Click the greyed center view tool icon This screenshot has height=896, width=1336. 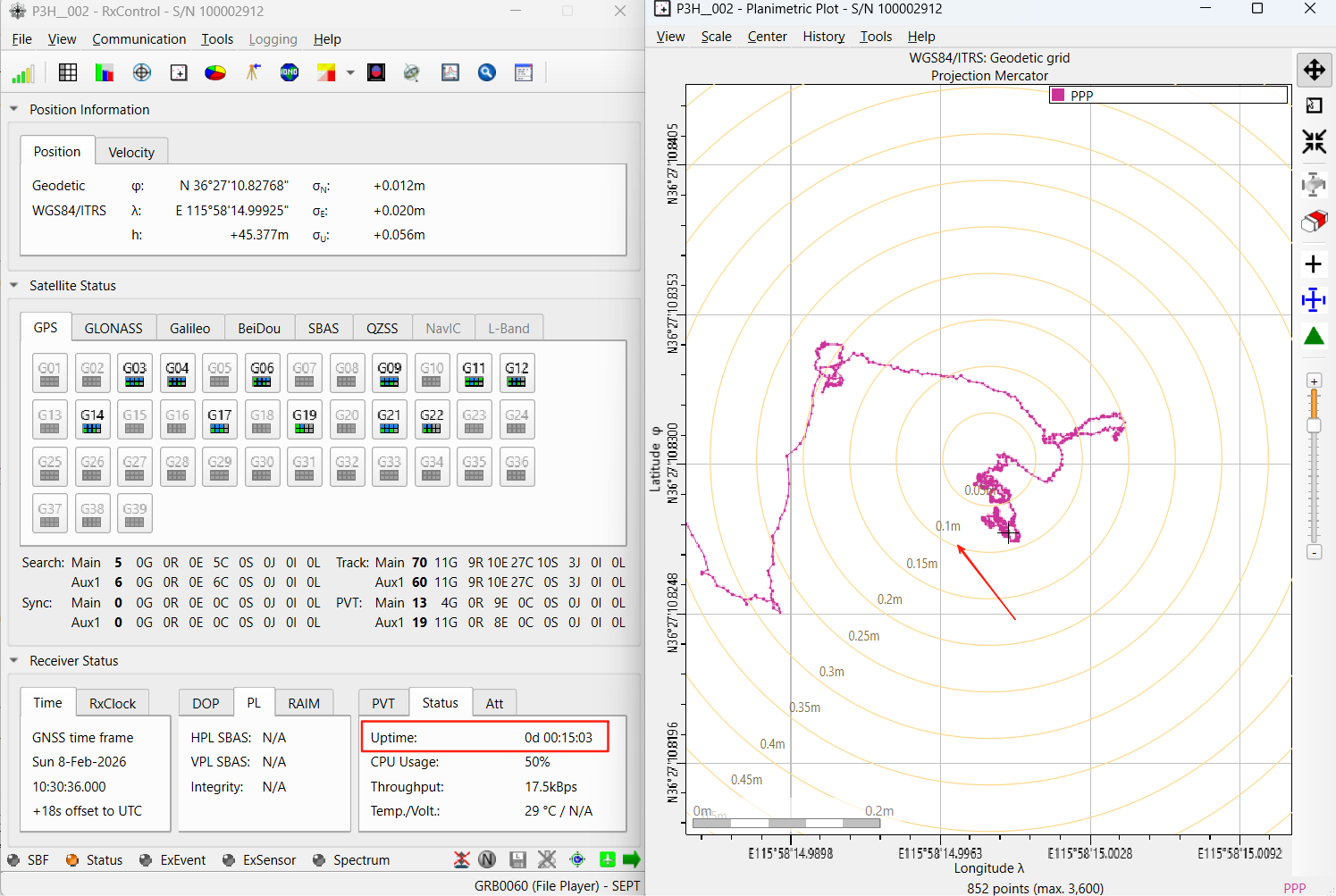coord(1314,185)
